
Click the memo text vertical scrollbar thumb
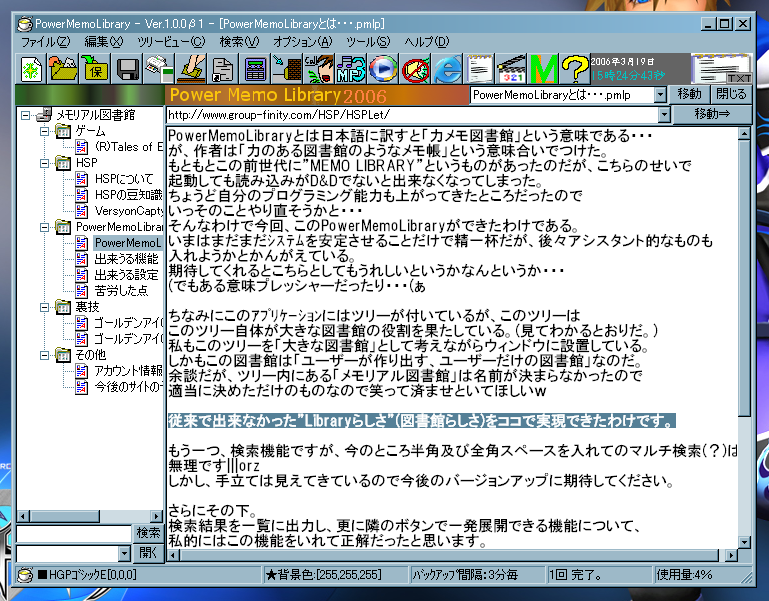click(744, 280)
